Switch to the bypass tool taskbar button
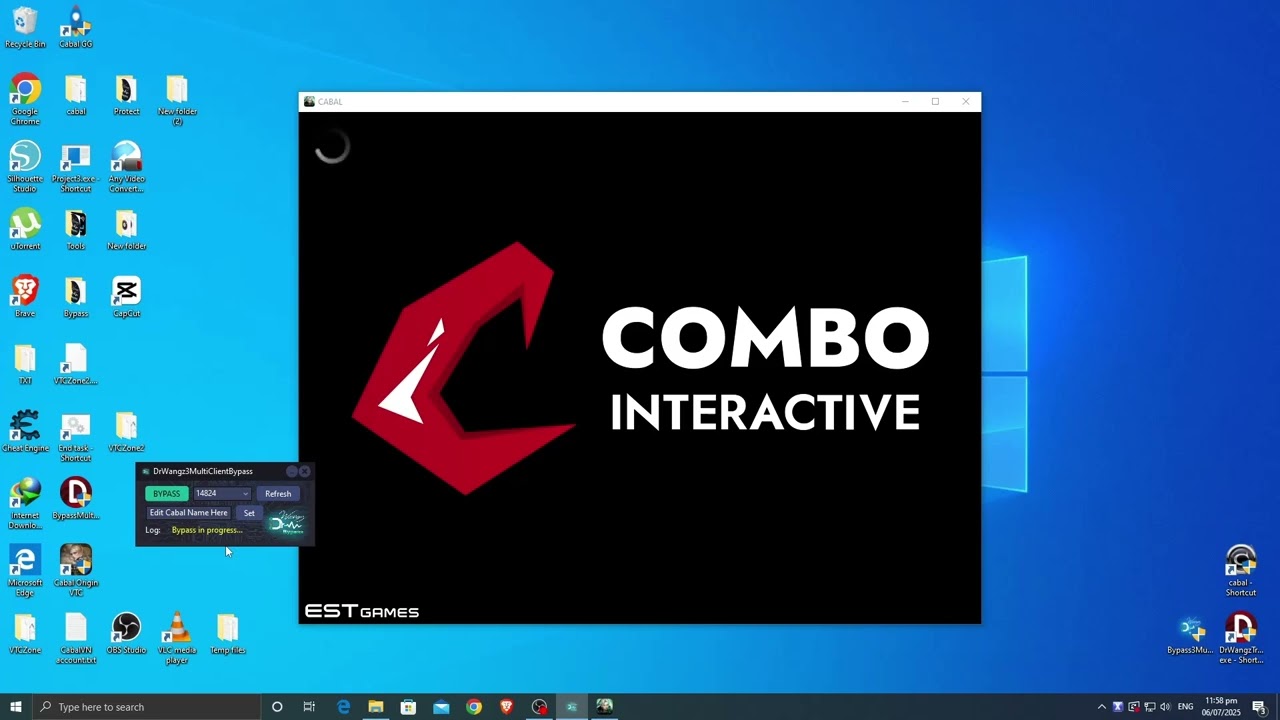 (x=572, y=707)
